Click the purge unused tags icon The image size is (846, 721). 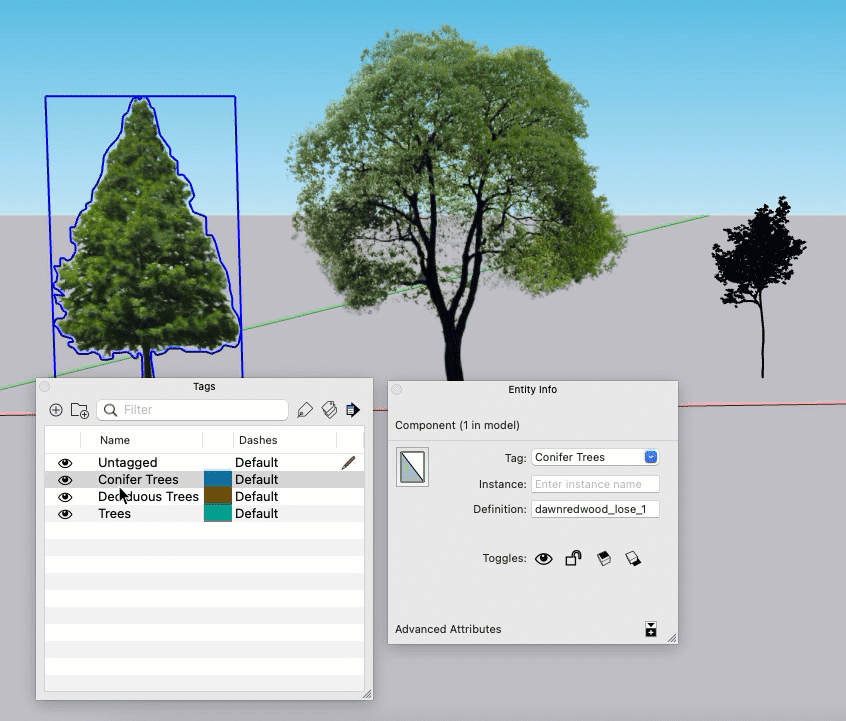click(x=330, y=411)
